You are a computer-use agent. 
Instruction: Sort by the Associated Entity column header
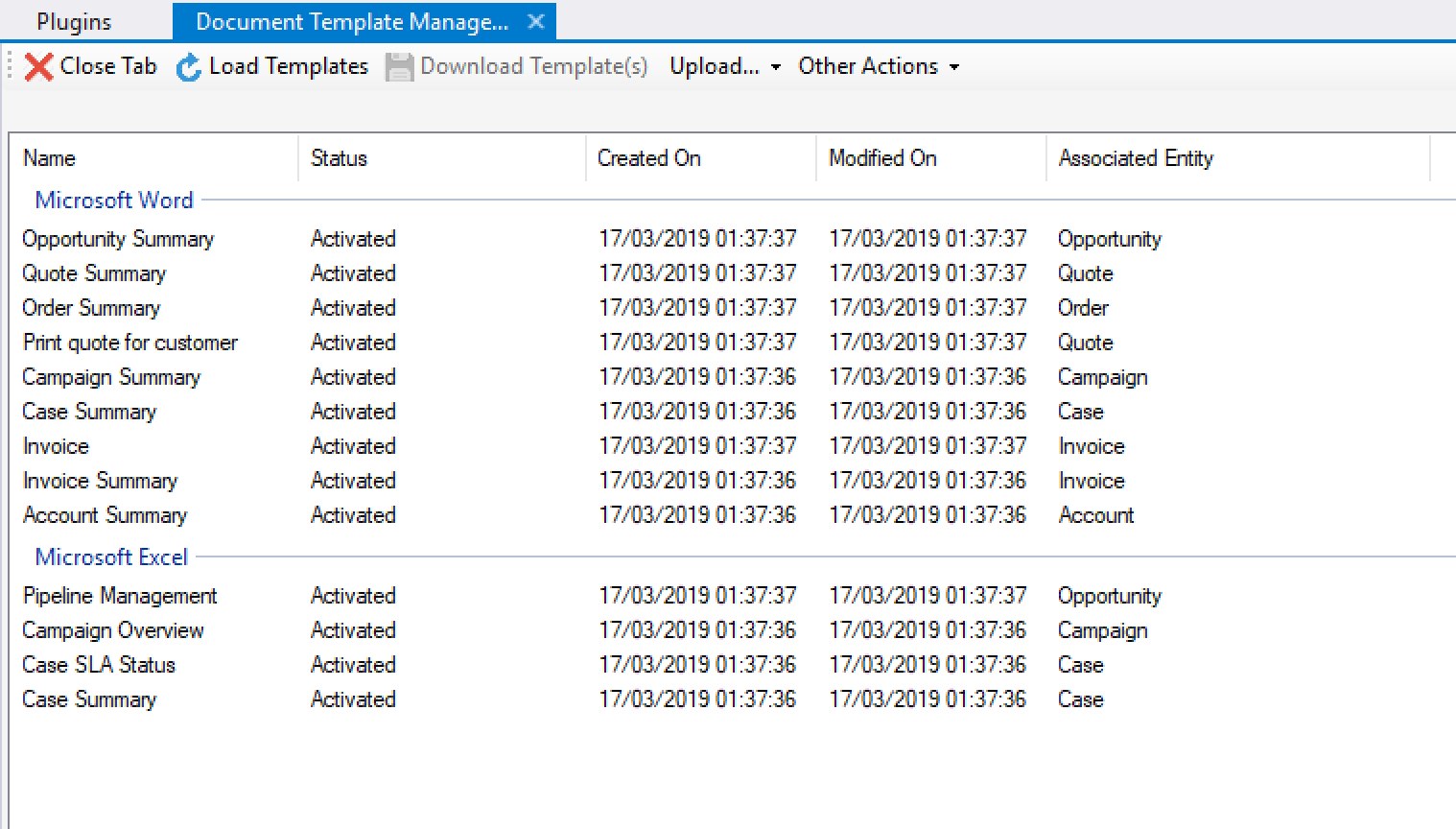[1136, 157]
